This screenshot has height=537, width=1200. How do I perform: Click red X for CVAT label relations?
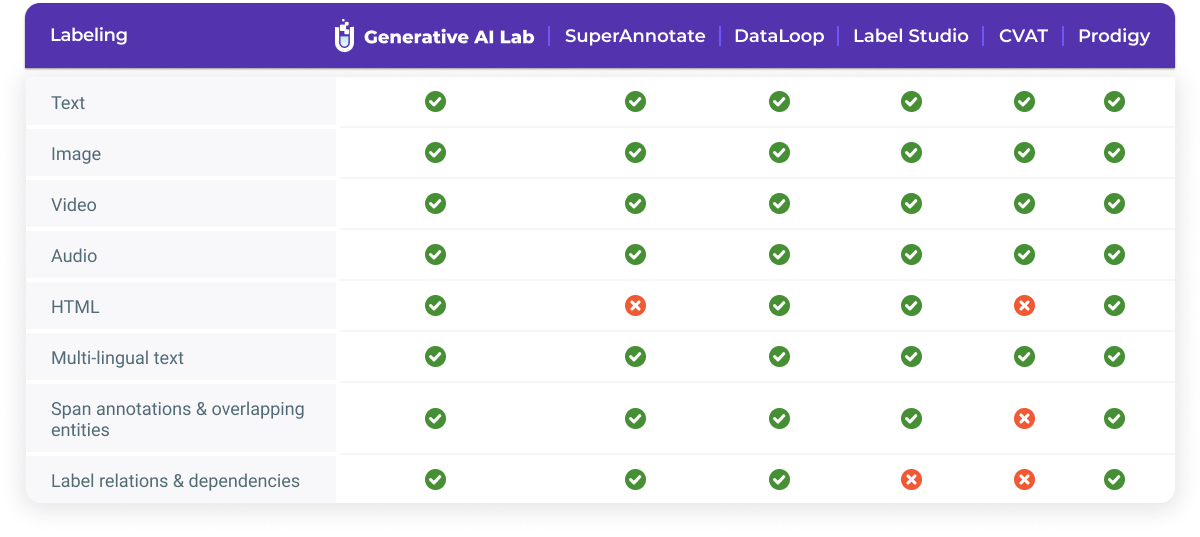pyautogui.click(x=1024, y=480)
